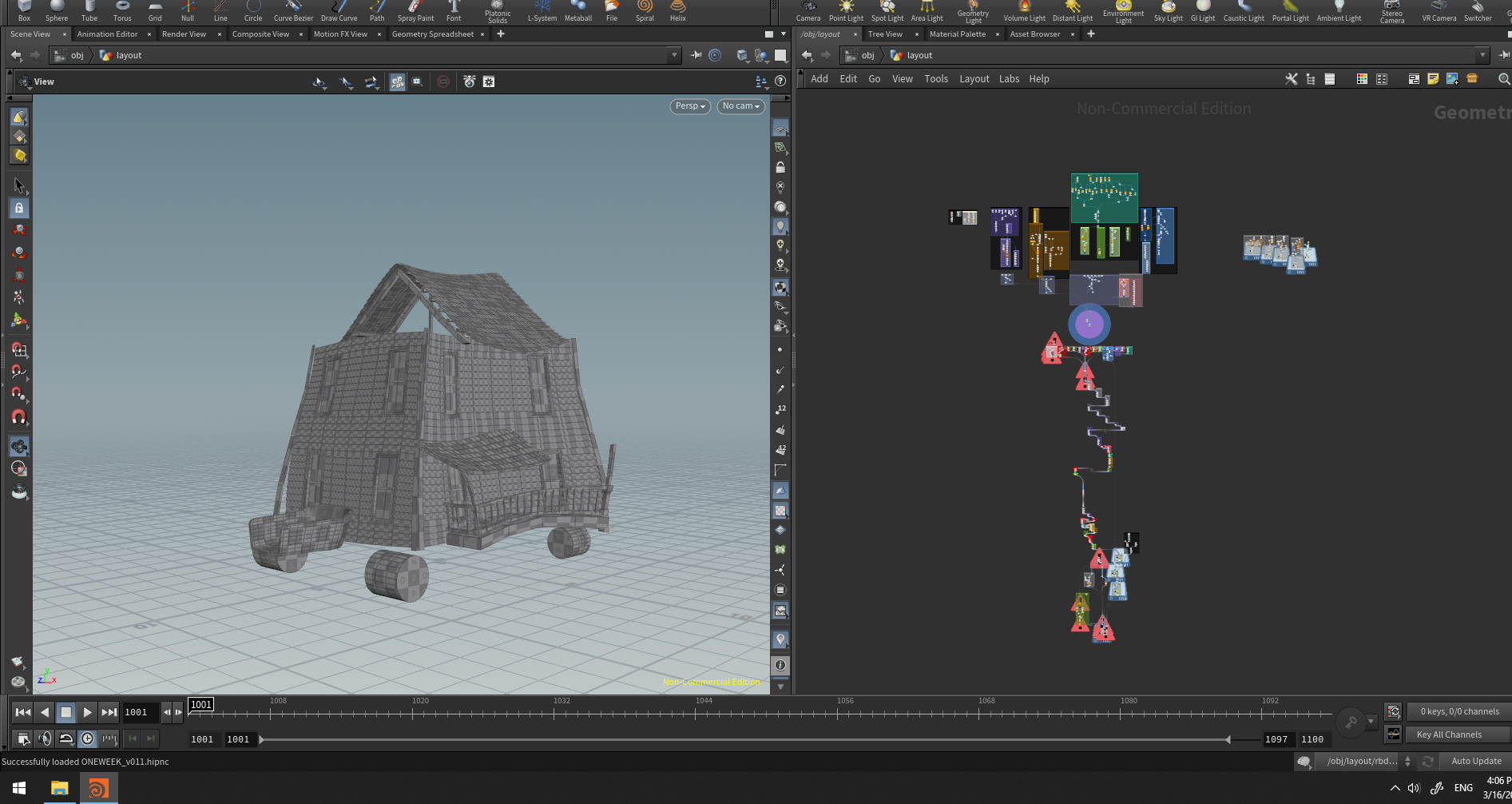This screenshot has height=804, width=1512.
Task: Select the Torus shelf tool
Action: point(122,11)
